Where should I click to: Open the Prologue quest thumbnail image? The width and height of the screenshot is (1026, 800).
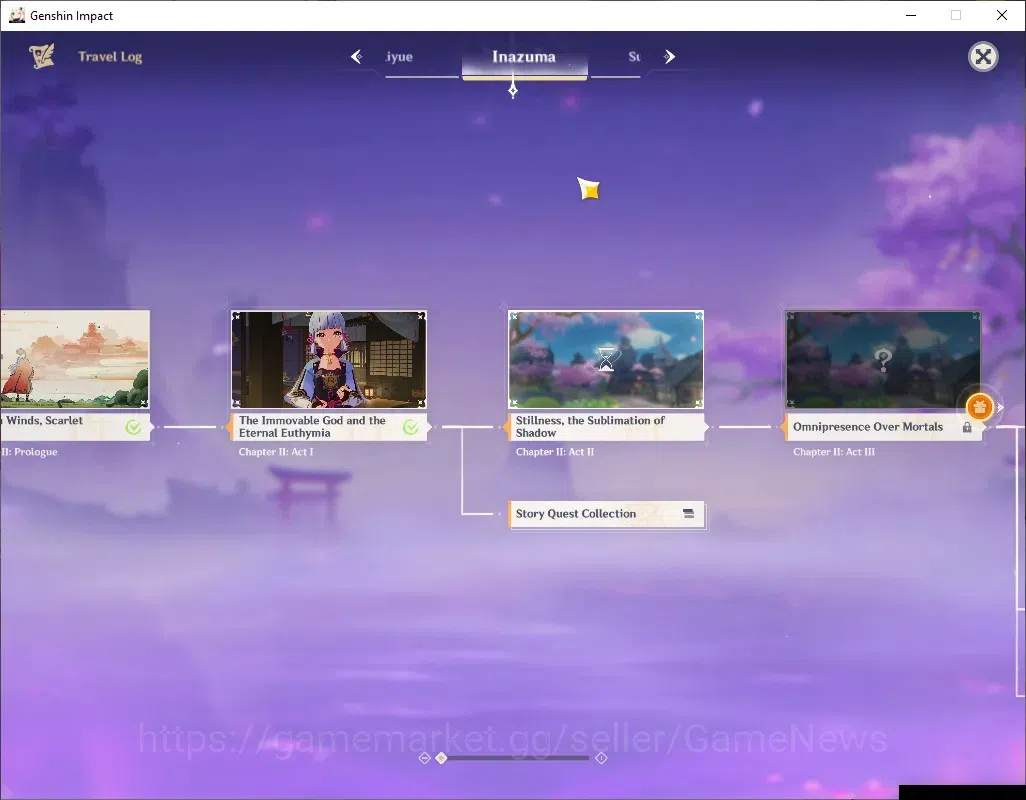(75, 359)
